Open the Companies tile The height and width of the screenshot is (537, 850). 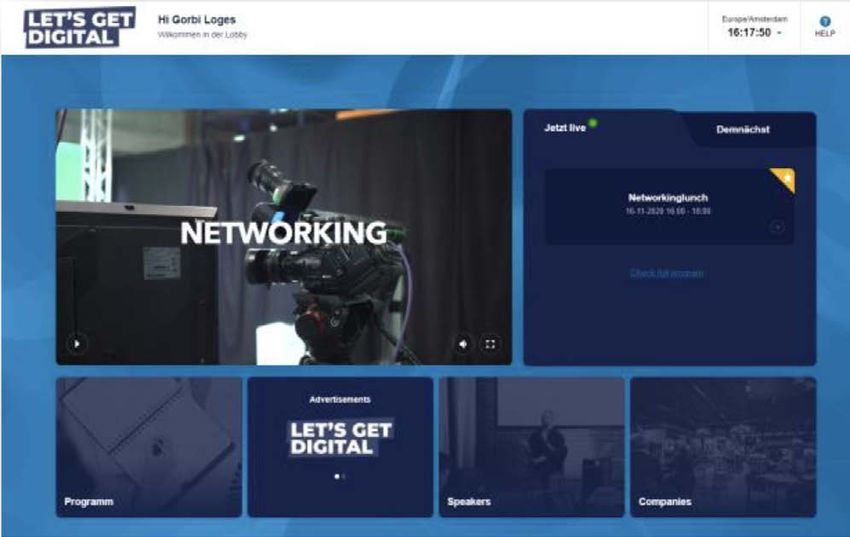click(x=723, y=447)
